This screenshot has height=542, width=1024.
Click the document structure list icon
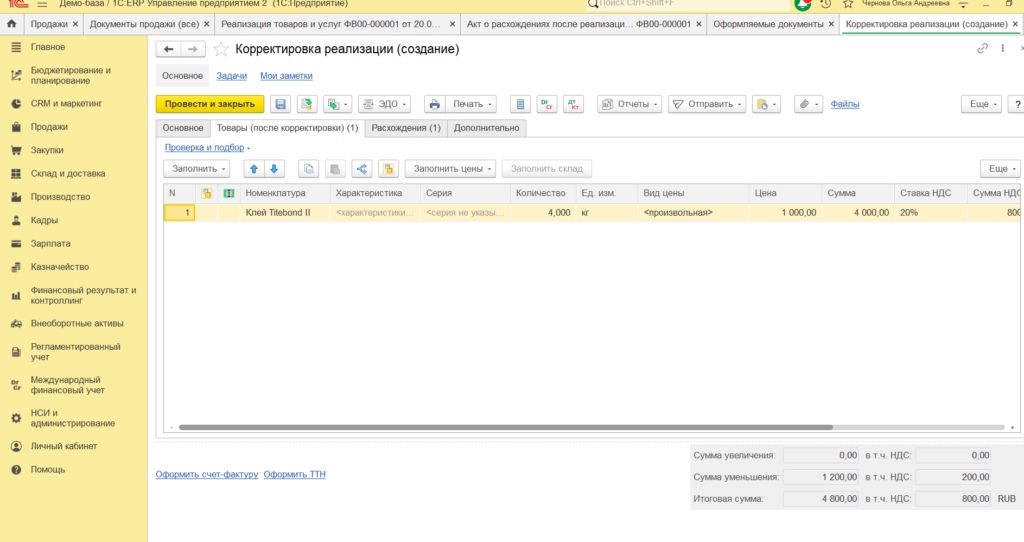pyautogui.click(x=520, y=104)
